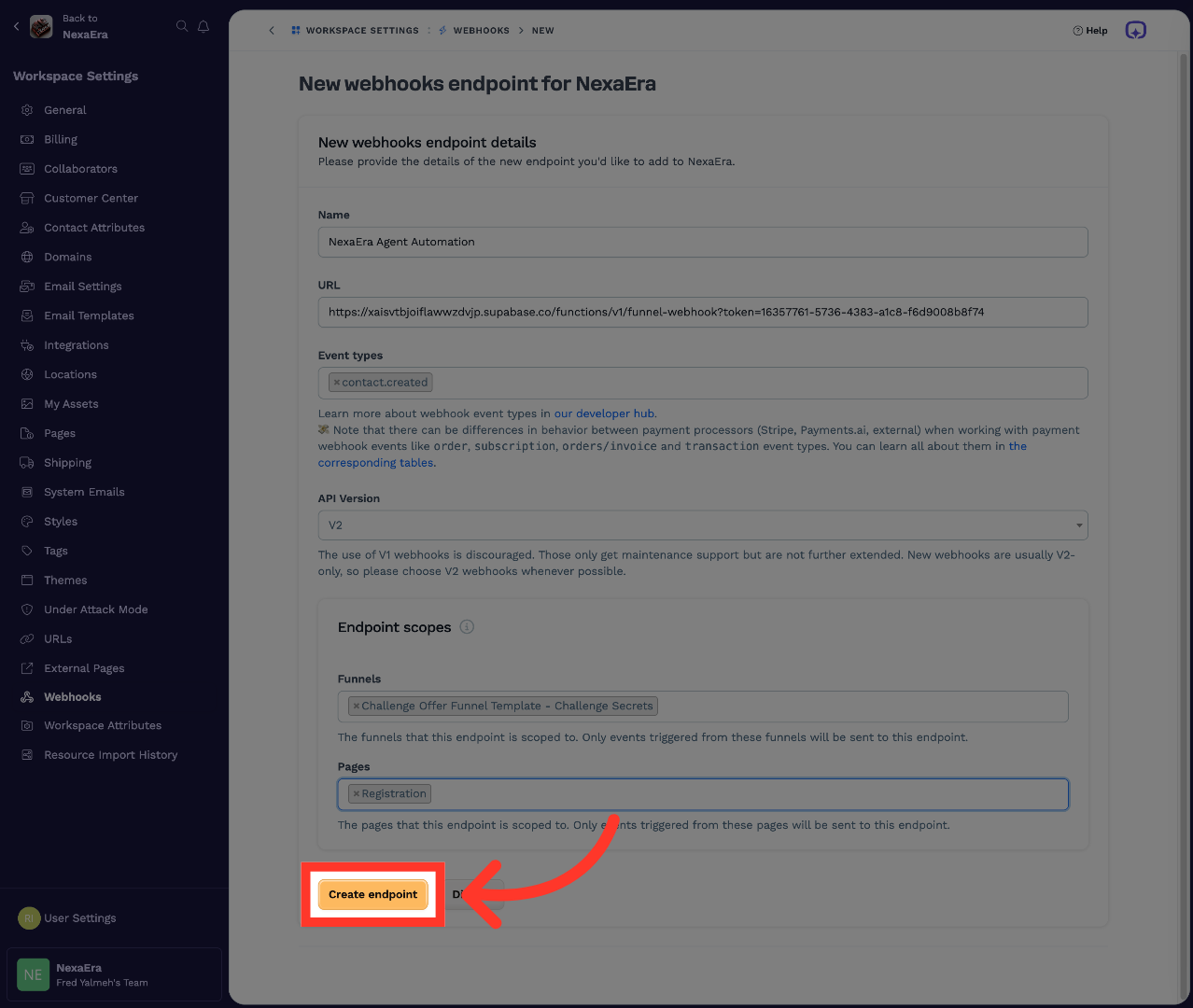Click the Themes icon in sidebar
This screenshot has width=1193, height=1008.
pyautogui.click(x=27, y=581)
